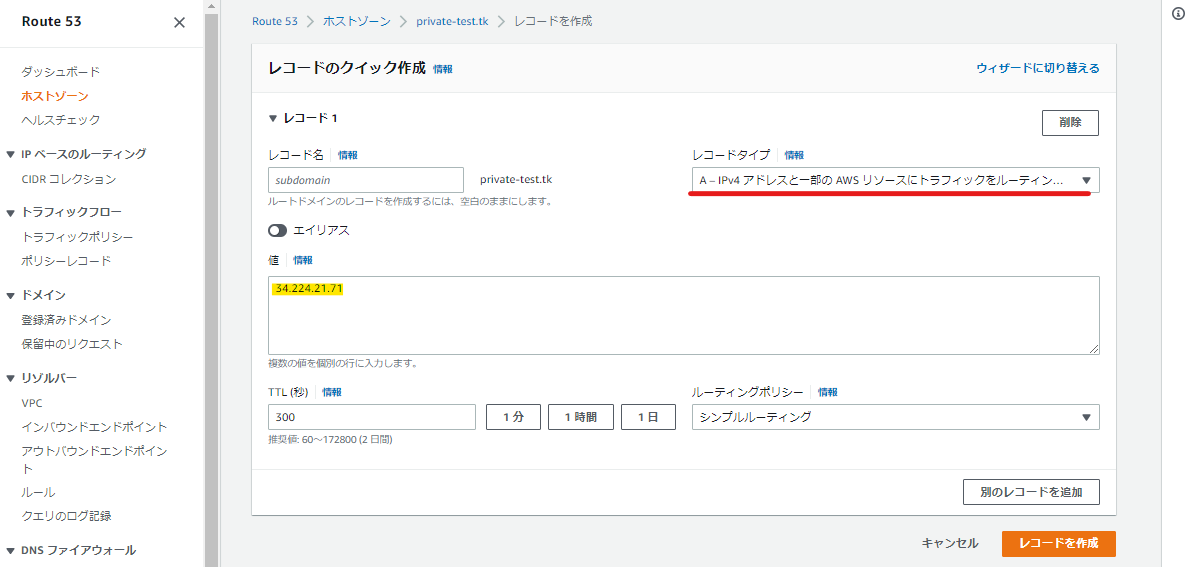Open ルール under リゾルバー
The image size is (1191, 567).
coord(38,492)
